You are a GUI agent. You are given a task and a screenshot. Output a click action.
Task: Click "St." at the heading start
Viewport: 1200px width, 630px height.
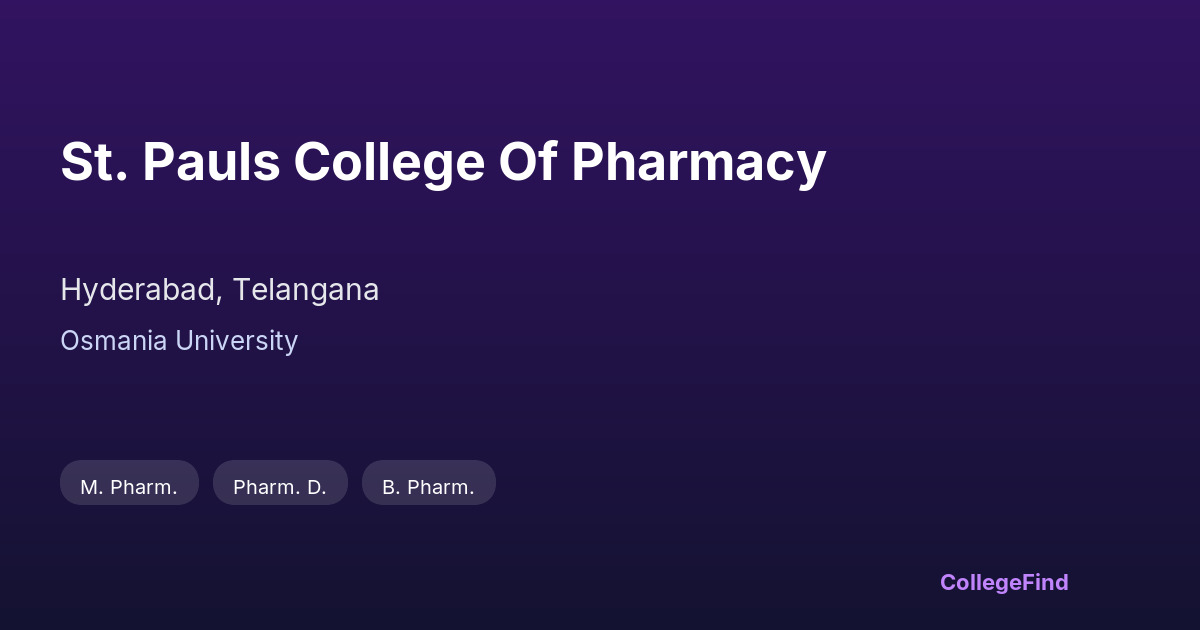pyautogui.click(x=94, y=162)
